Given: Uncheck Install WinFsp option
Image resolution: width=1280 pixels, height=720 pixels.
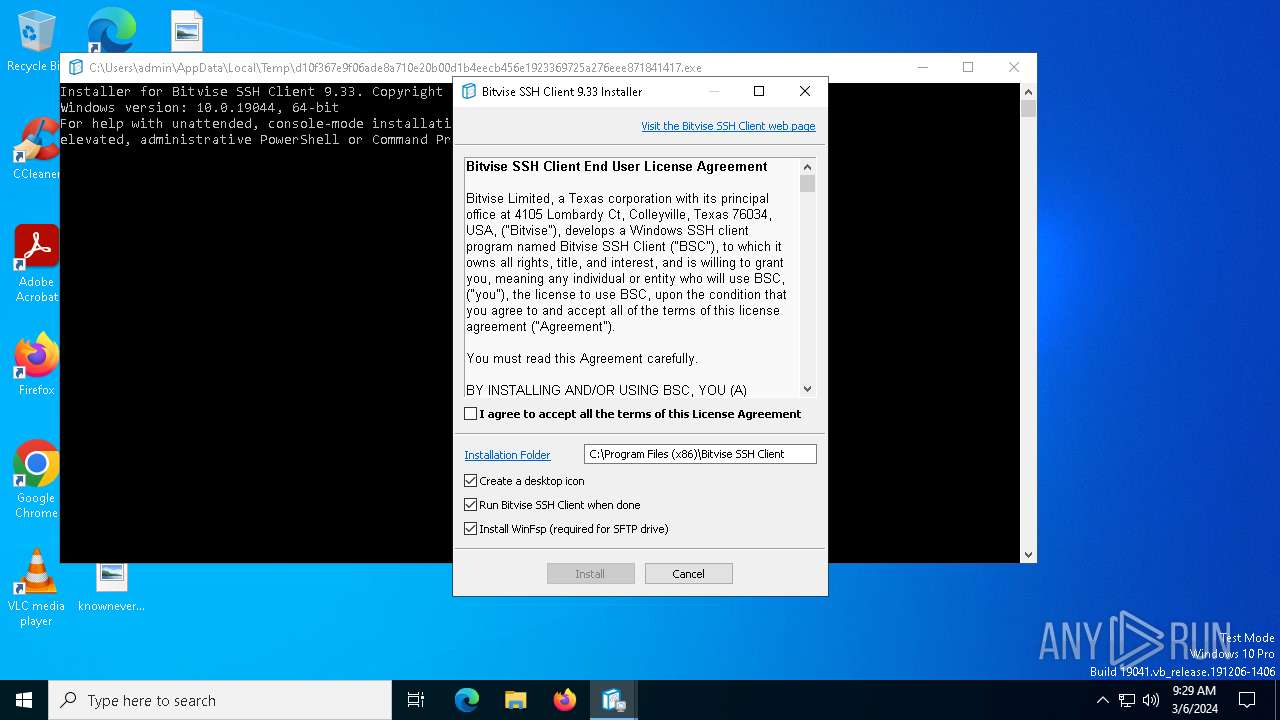Looking at the screenshot, I should click(x=471, y=529).
